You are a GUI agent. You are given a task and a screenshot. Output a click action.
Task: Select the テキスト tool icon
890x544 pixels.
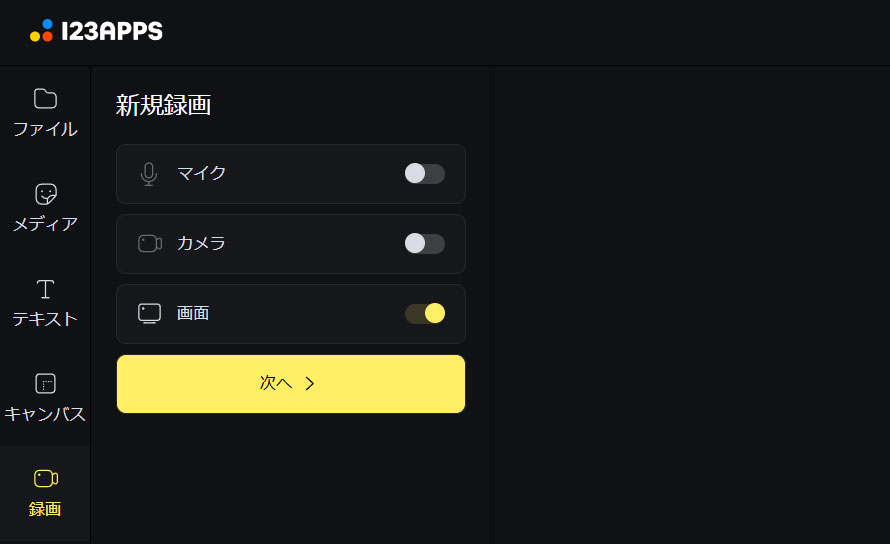click(x=45, y=289)
